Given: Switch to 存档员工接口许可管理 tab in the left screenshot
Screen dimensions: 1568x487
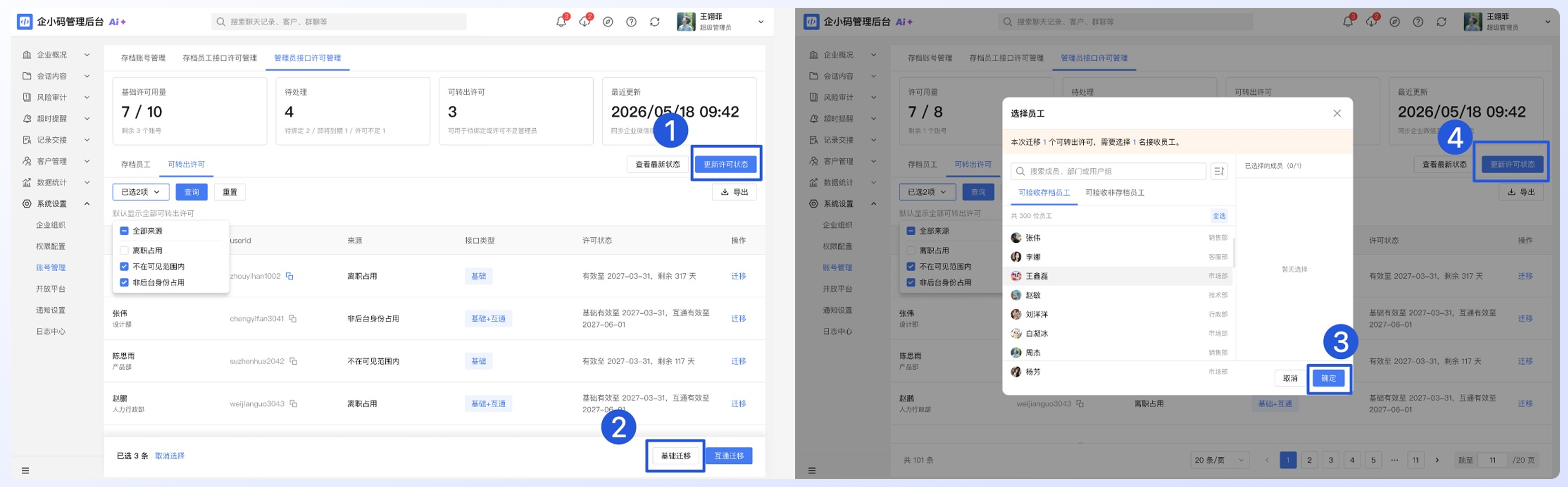Looking at the screenshot, I should (x=220, y=58).
